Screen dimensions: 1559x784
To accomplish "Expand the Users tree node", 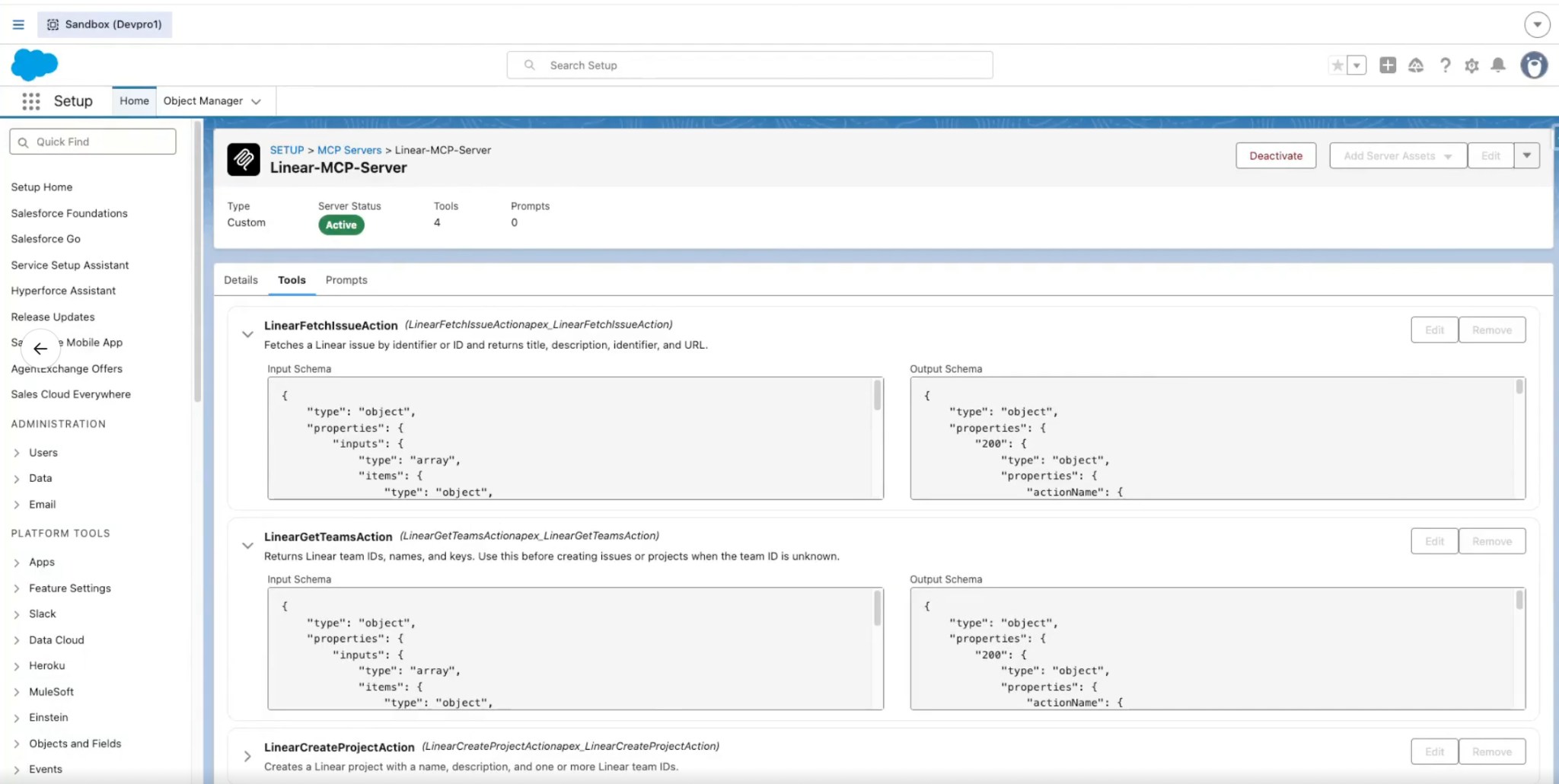I will tap(17, 453).
